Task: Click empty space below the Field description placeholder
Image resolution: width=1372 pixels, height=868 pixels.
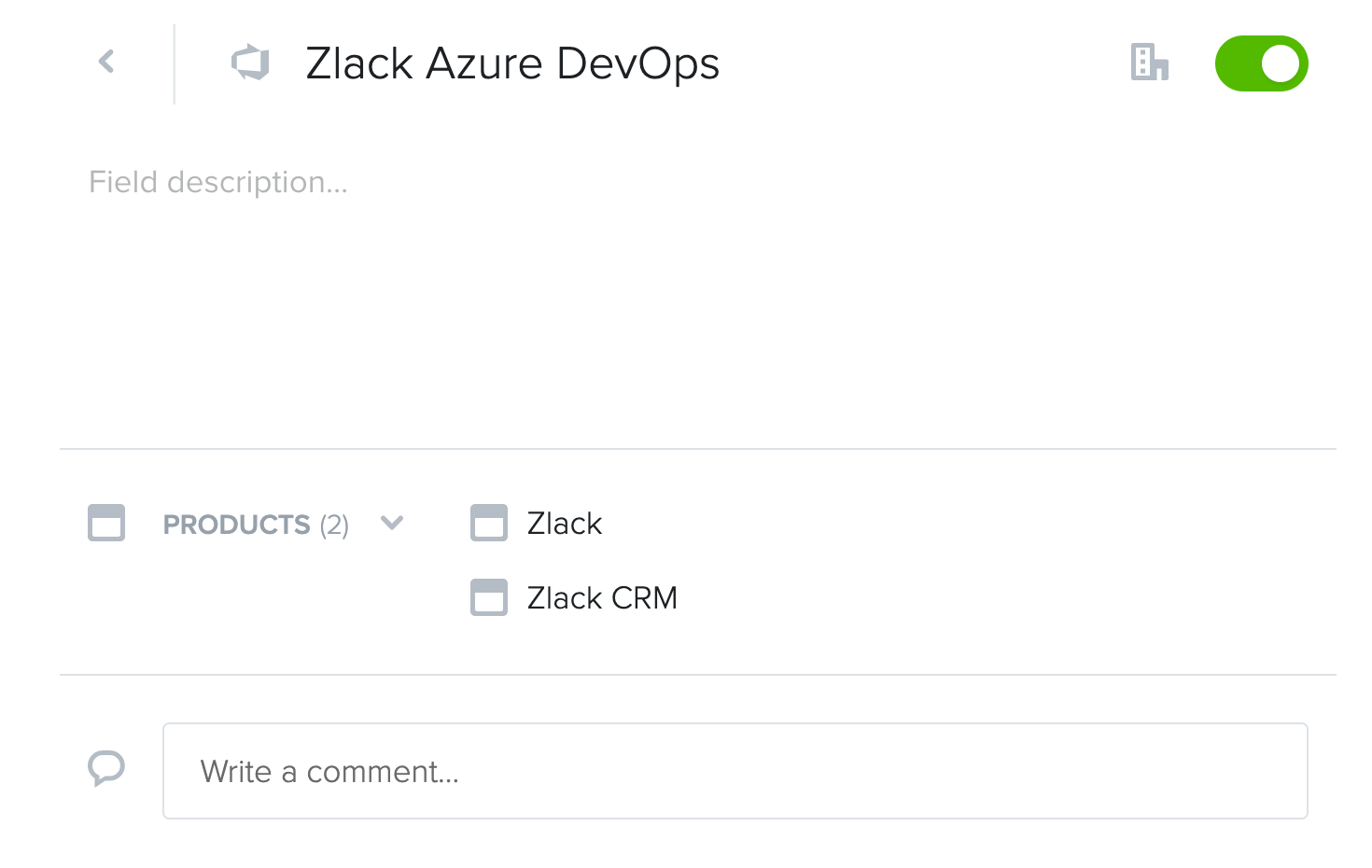Action: [x=653, y=317]
